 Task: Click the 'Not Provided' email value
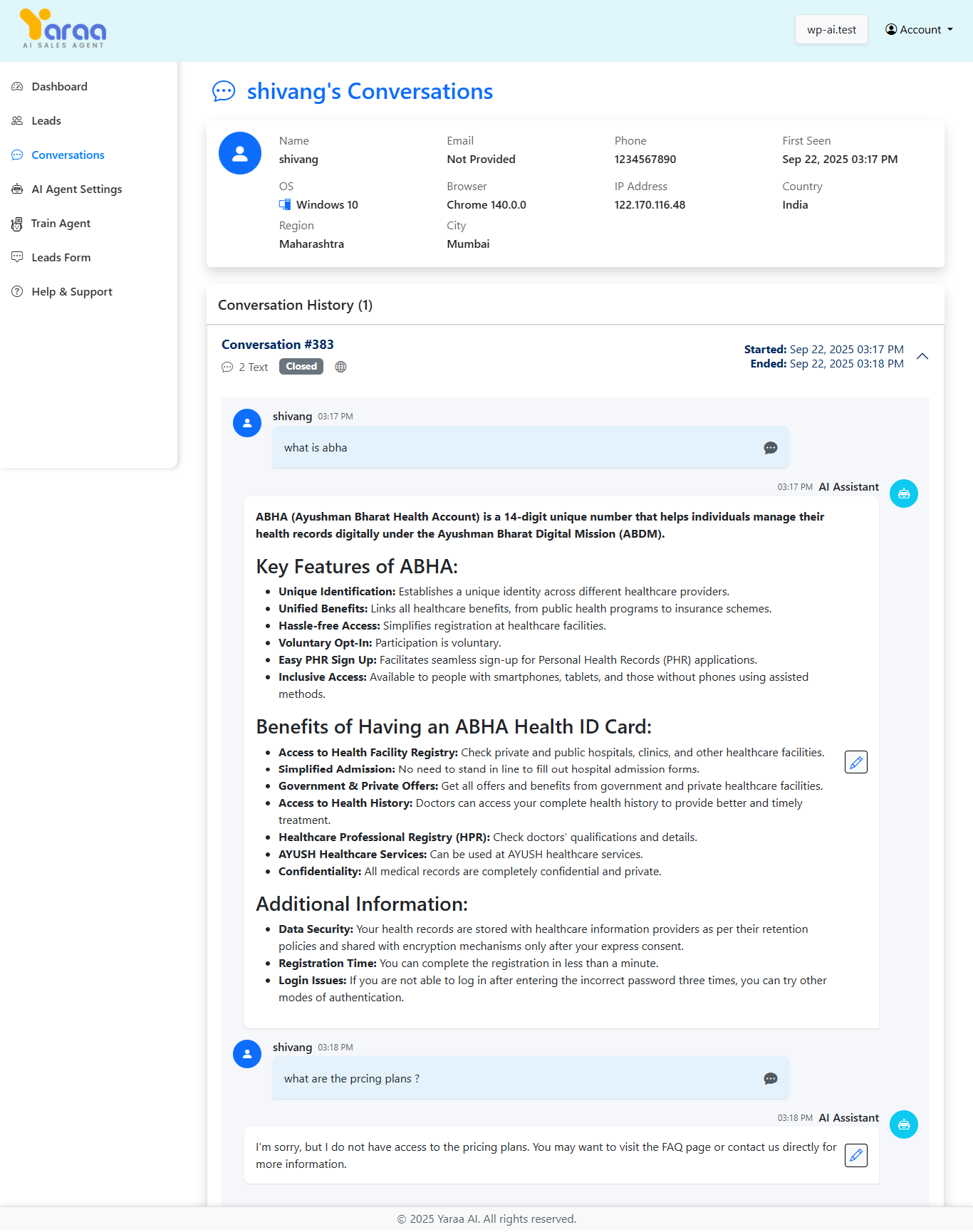(x=482, y=160)
